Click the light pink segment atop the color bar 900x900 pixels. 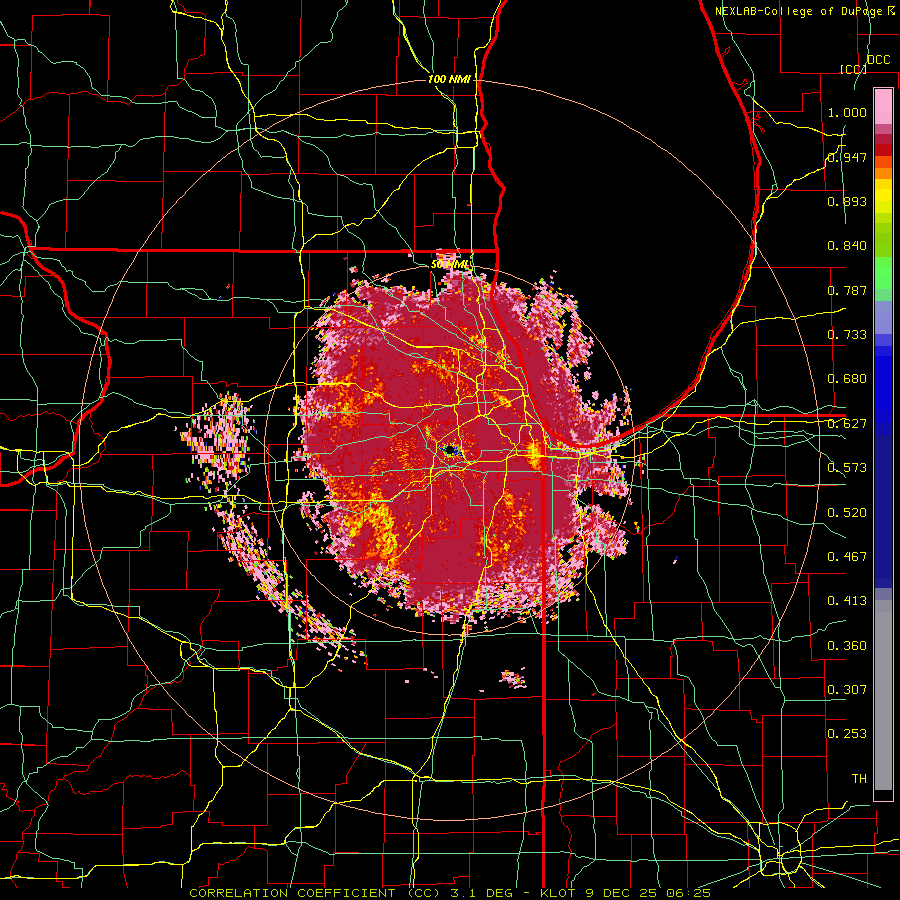click(883, 106)
